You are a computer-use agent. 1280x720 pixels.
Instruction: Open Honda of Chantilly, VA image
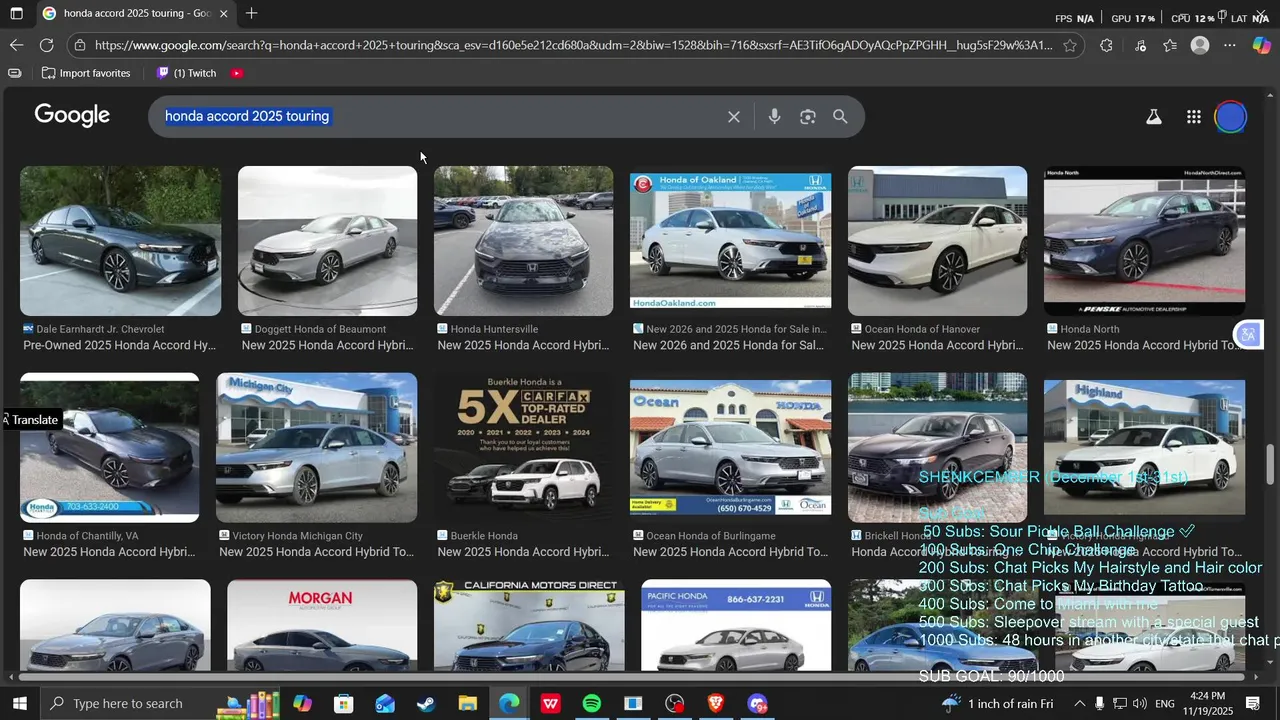coord(109,448)
